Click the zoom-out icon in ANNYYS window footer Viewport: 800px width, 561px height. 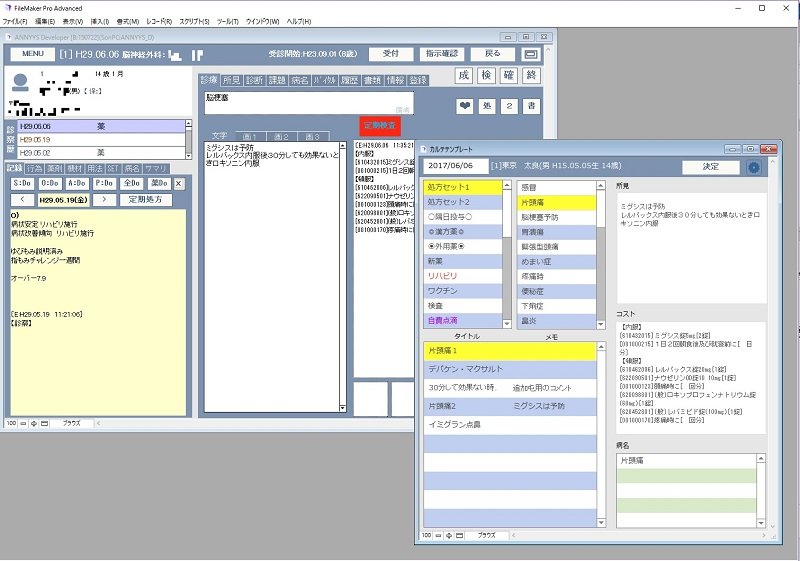(23, 423)
